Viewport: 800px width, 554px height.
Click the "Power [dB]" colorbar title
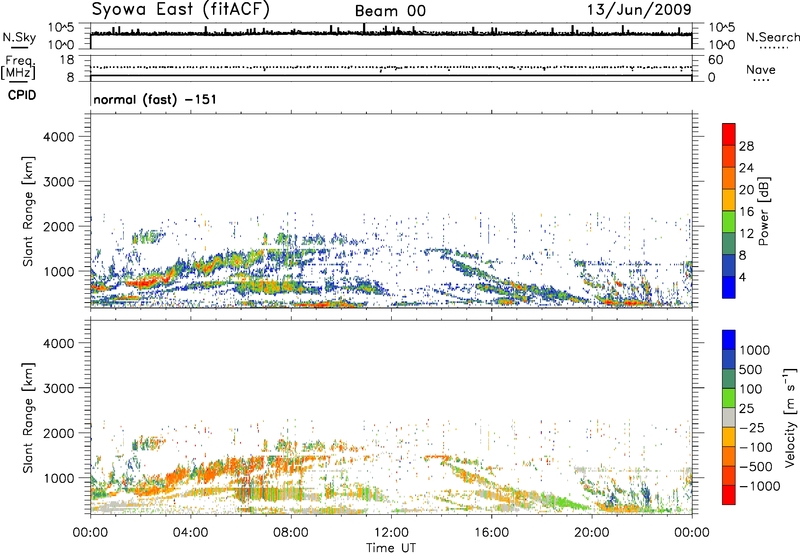[763, 211]
